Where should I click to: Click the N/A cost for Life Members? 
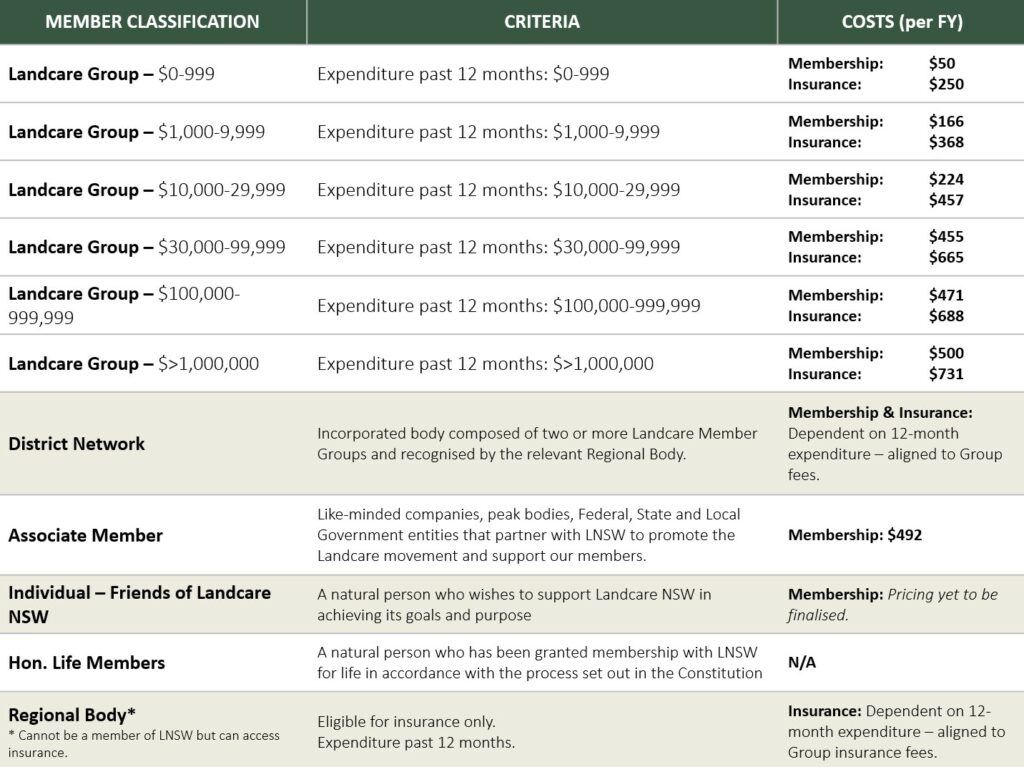[802, 662]
